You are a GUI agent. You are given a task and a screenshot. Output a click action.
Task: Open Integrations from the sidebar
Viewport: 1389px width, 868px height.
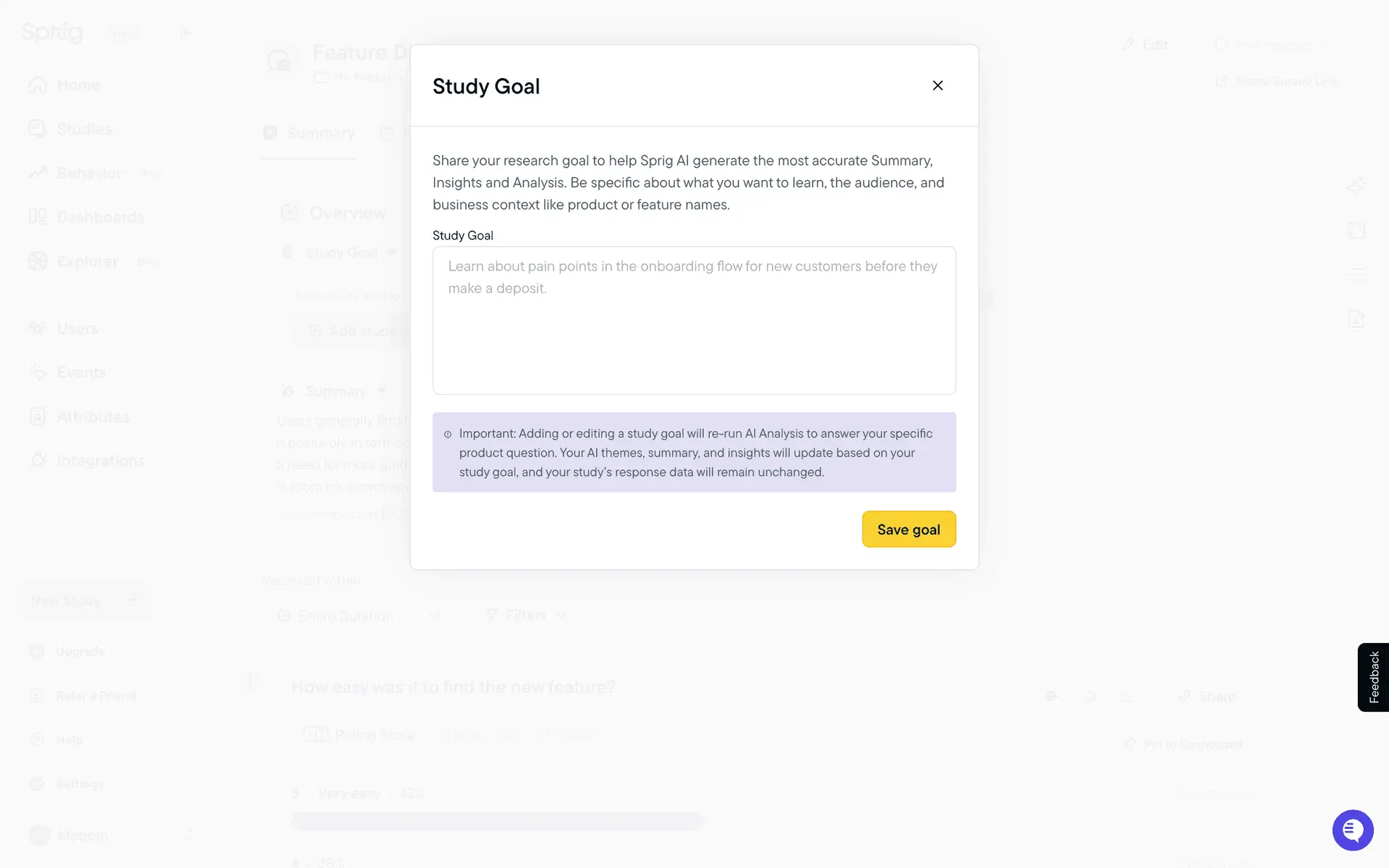[101, 461]
